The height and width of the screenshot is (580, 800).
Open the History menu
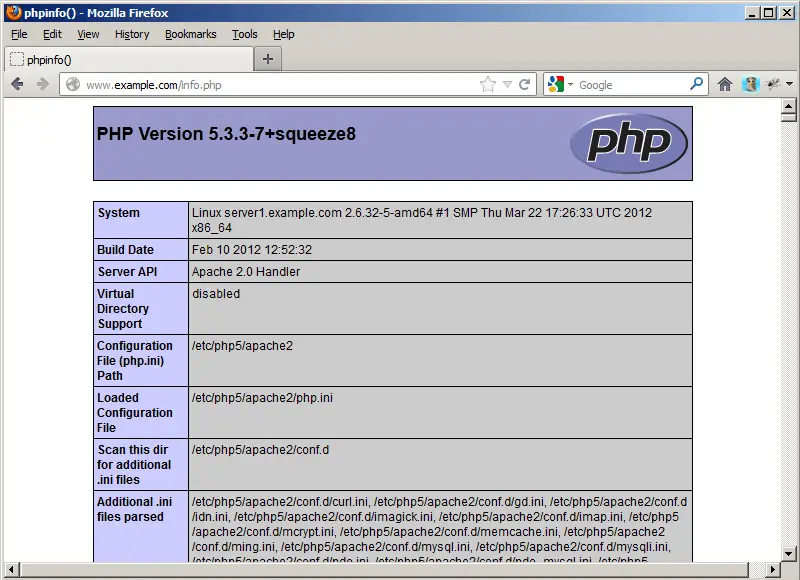132,34
